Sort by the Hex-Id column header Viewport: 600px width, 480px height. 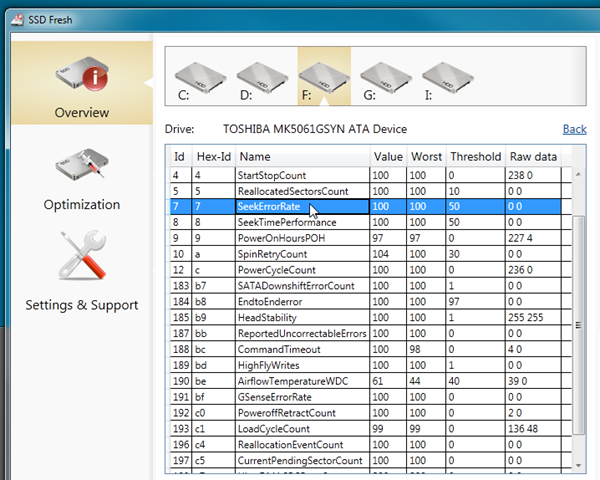[x=214, y=157]
